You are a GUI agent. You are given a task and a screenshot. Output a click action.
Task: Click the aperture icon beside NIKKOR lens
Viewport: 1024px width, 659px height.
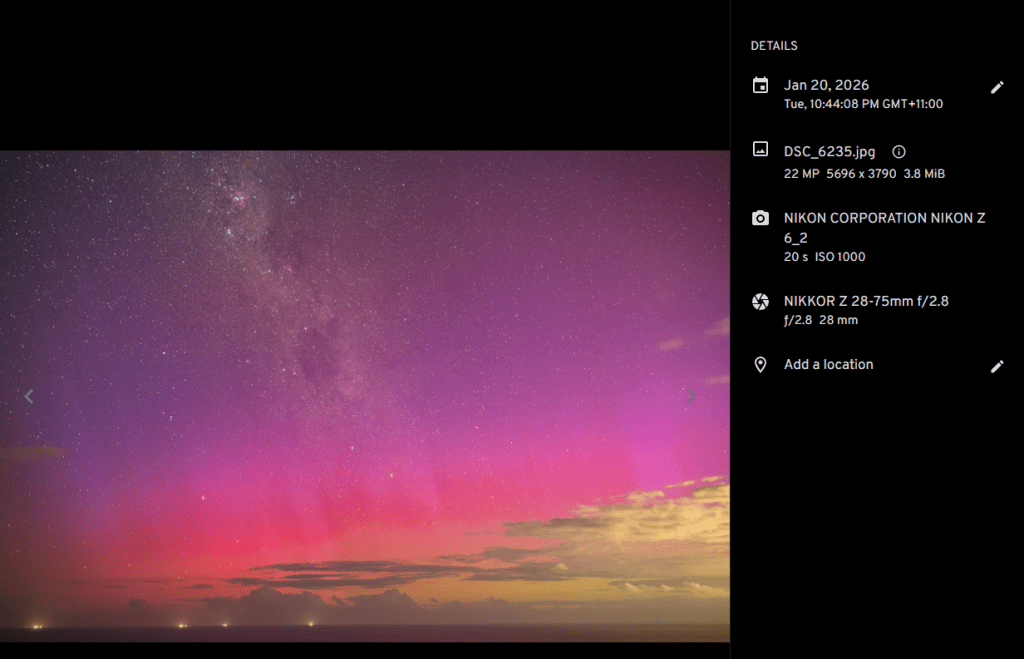tap(760, 301)
